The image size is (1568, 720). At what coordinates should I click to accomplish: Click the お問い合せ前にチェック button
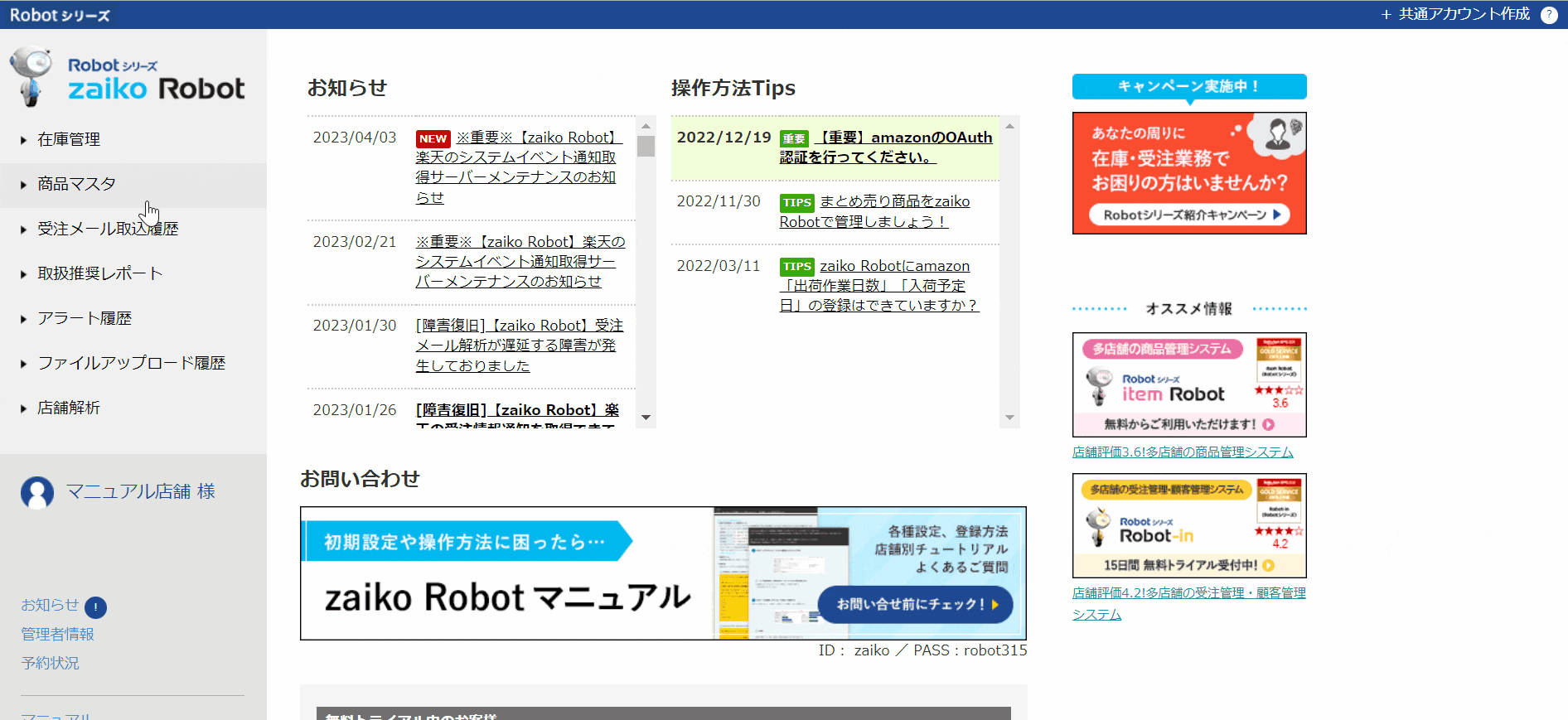click(915, 605)
